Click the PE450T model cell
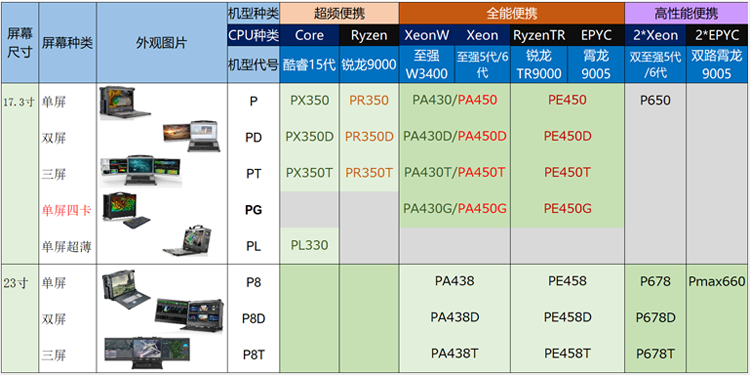This screenshot has height=375, width=750. click(567, 172)
